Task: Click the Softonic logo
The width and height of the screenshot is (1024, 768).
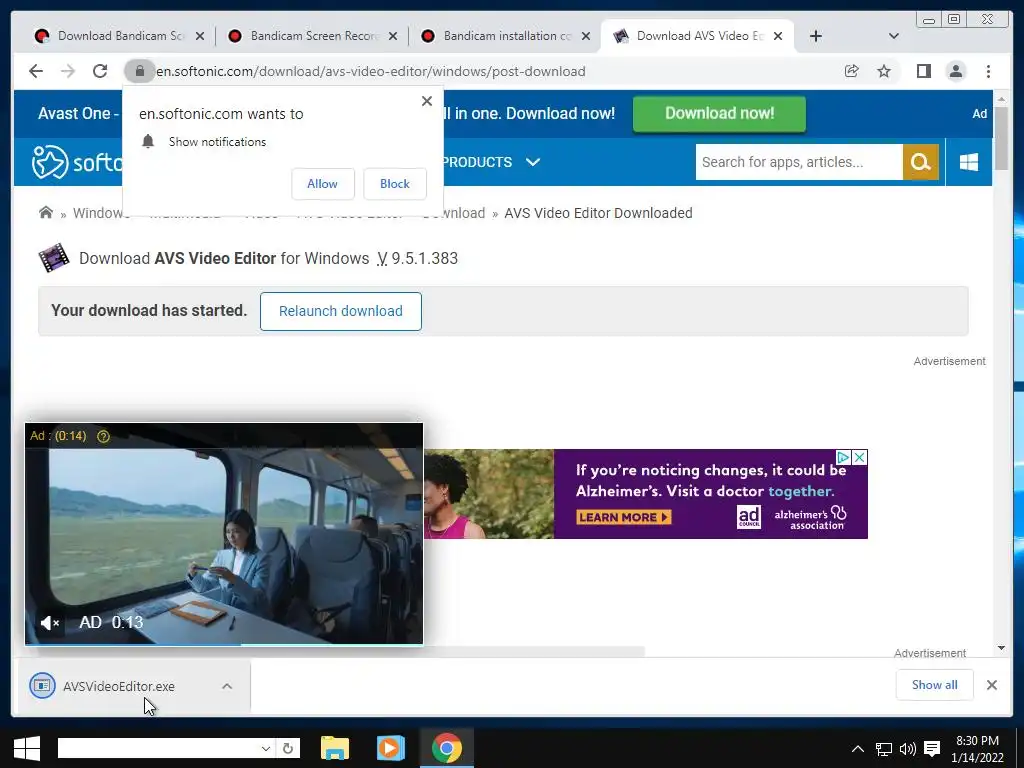Action: (77, 161)
